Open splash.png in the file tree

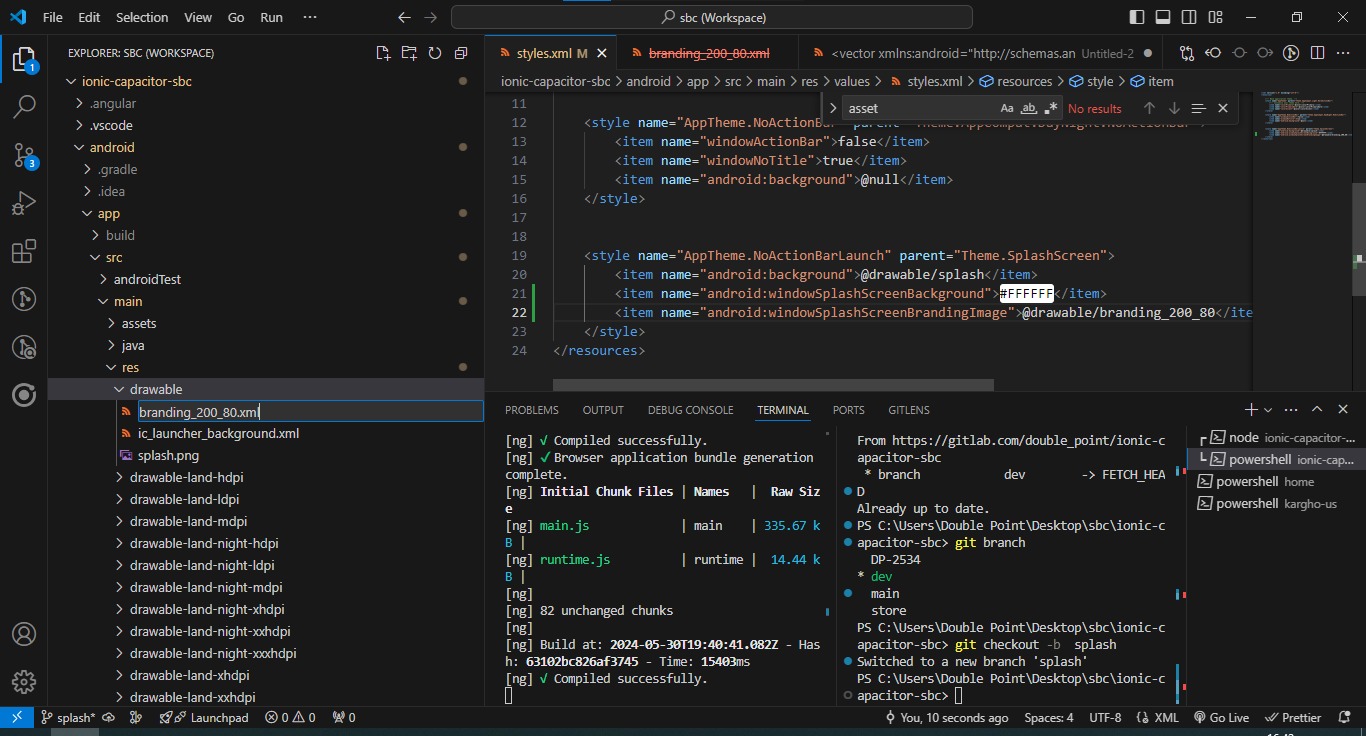click(168, 455)
